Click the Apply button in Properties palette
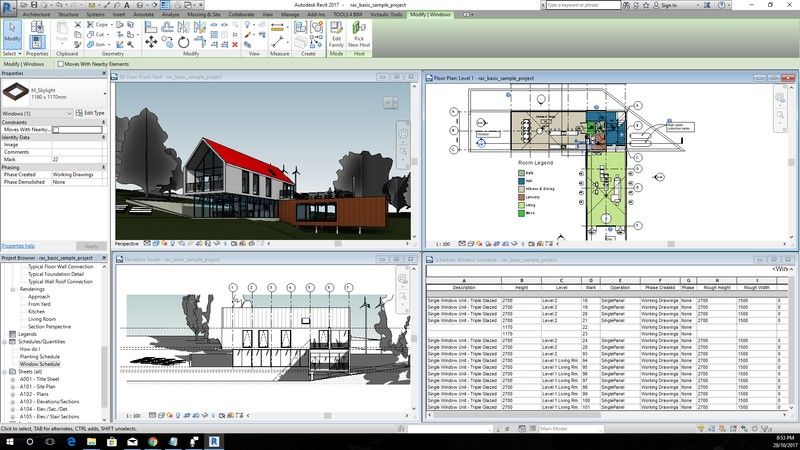The width and height of the screenshot is (800, 450). [x=91, y=246]
